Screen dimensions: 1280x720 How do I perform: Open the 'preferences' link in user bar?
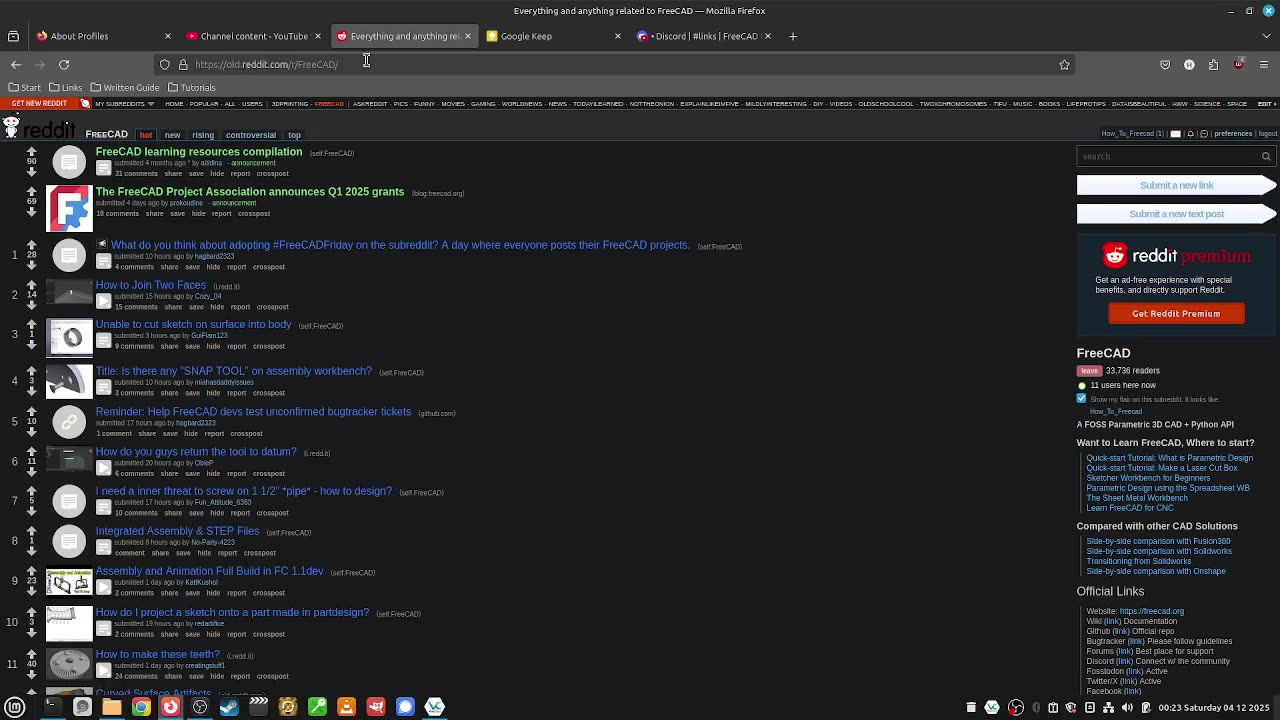(x=1233, y=134)
